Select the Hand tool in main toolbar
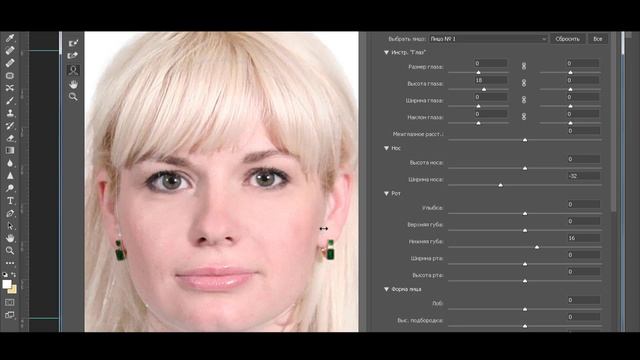Image resolution: width=640 pixels, height=360 pixels. point(10,238)
